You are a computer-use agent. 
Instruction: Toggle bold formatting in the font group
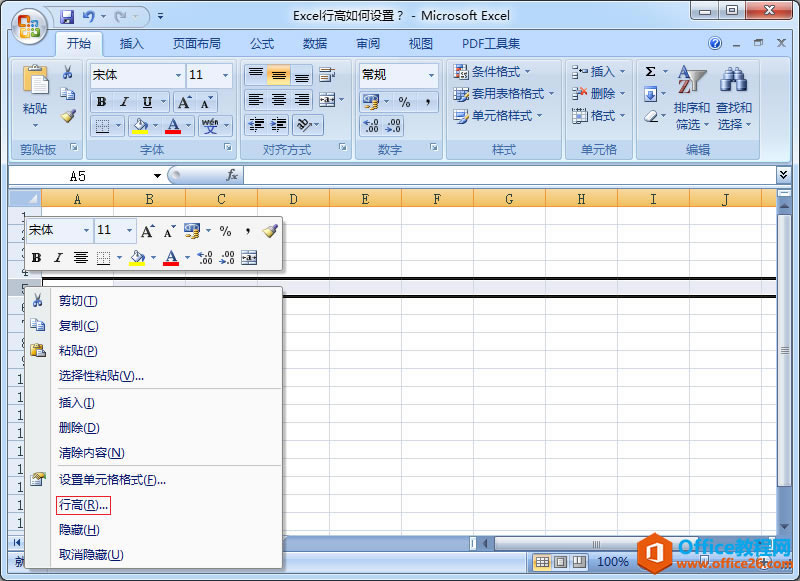pos(100,102)
